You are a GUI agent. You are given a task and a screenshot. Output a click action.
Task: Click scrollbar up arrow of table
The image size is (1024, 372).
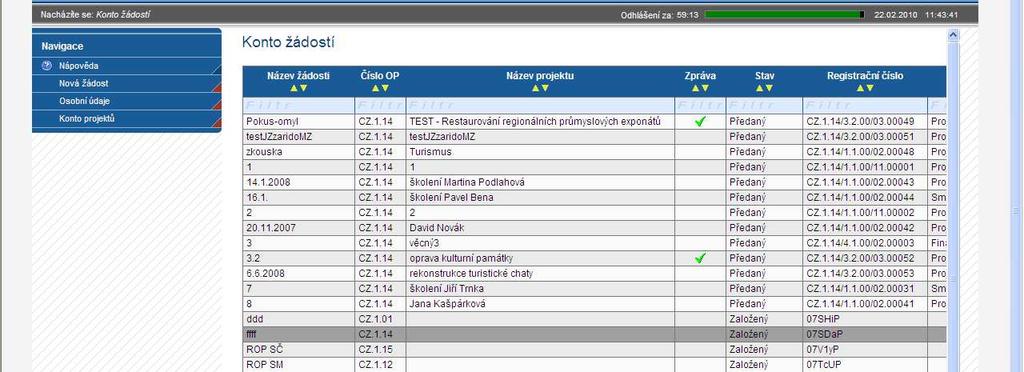953,35
